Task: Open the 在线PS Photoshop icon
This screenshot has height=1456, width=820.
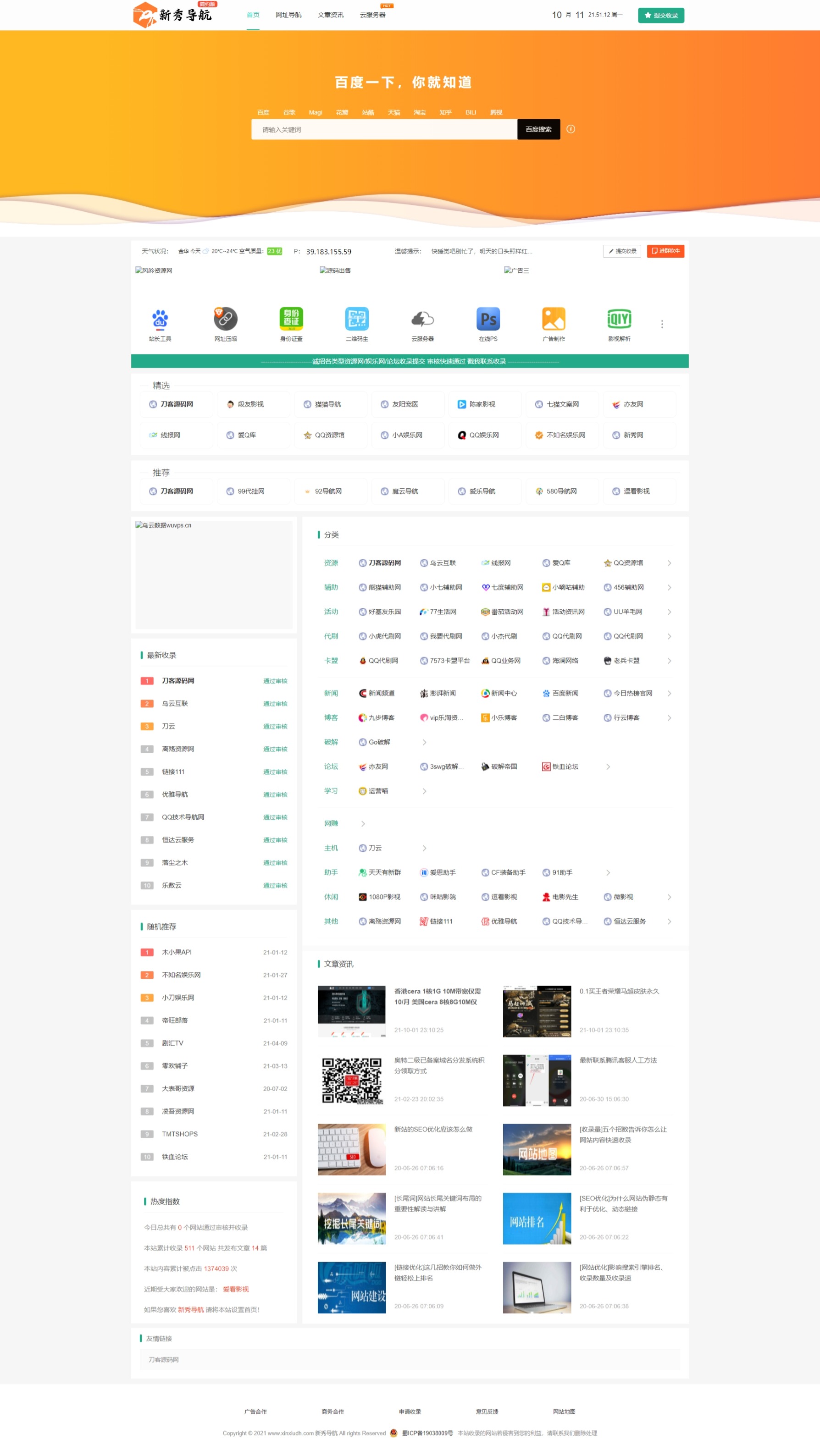Action: point(488,319)
